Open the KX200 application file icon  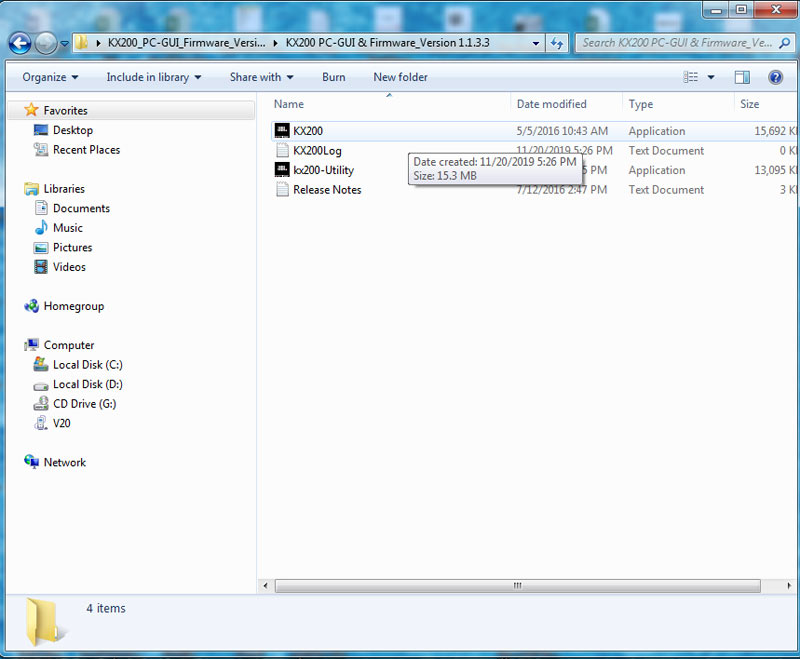point(282,131)
